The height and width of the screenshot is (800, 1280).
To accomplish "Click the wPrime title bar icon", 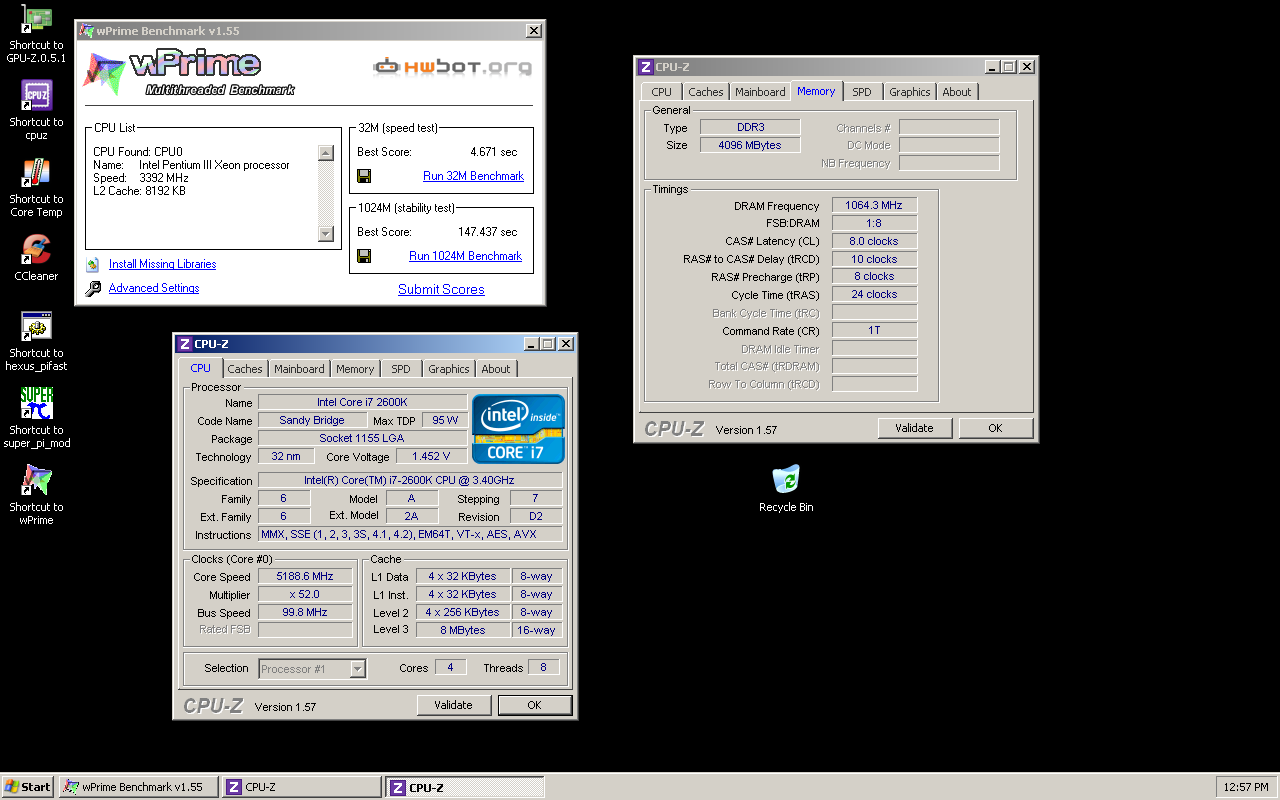I will coord(87,31).
